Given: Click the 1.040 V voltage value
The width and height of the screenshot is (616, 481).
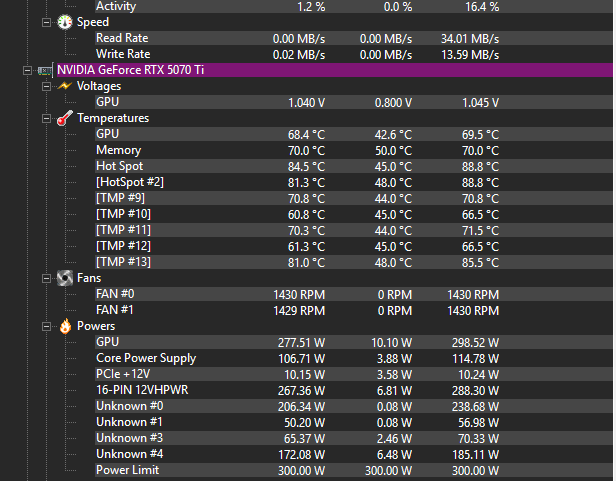Looking at the screenshot, I should pyautogui.click(x=306, y=103).
